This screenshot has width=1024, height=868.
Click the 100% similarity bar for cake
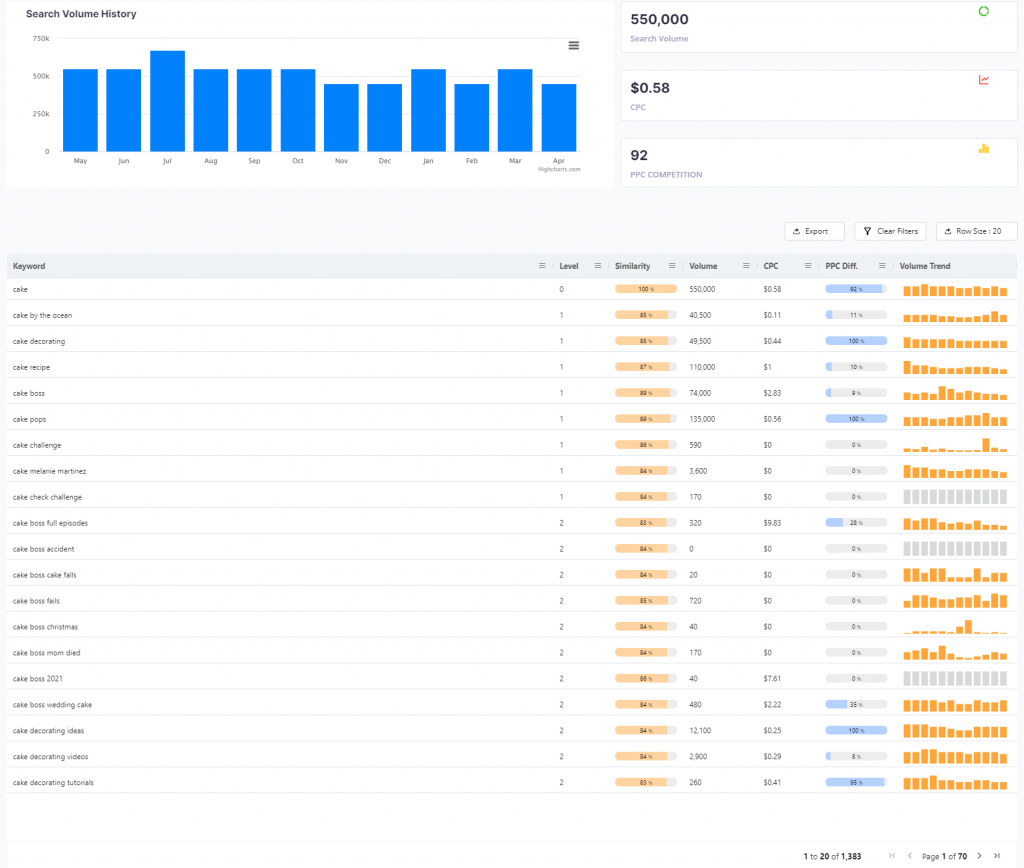pyautogui.click(x=646, y=289)
